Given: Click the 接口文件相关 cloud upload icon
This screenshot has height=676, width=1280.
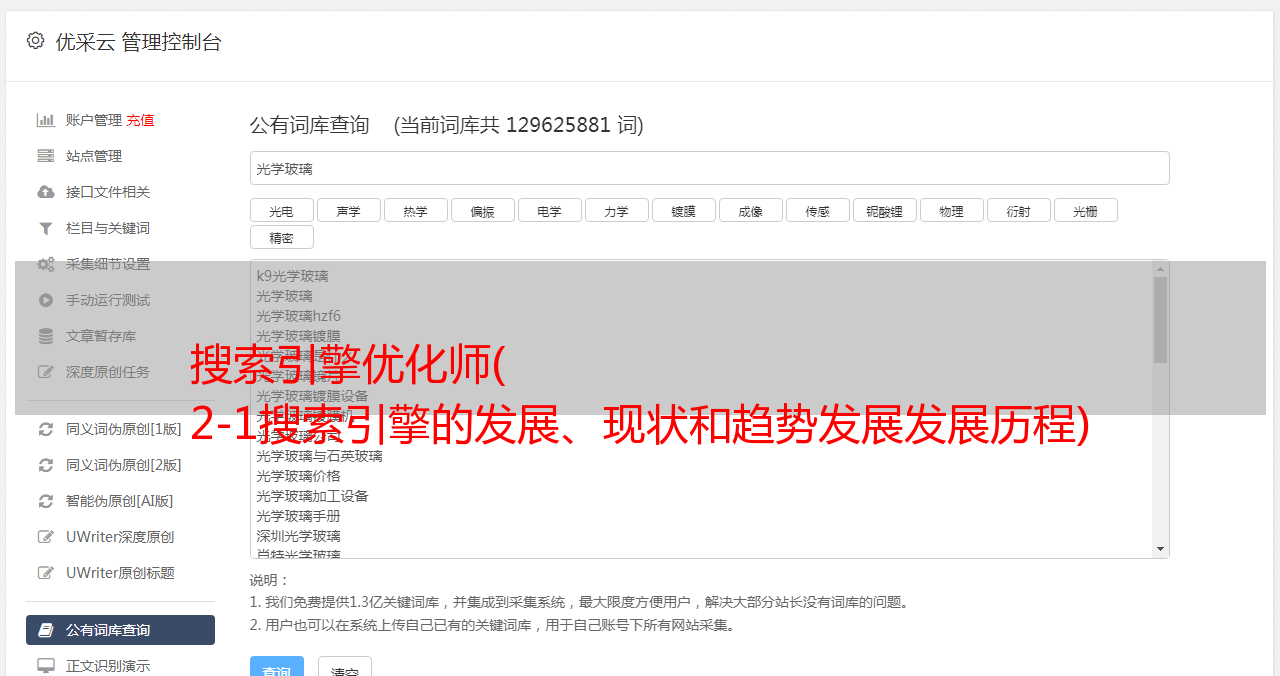Looking at the screenshot, I should (46, 192).
